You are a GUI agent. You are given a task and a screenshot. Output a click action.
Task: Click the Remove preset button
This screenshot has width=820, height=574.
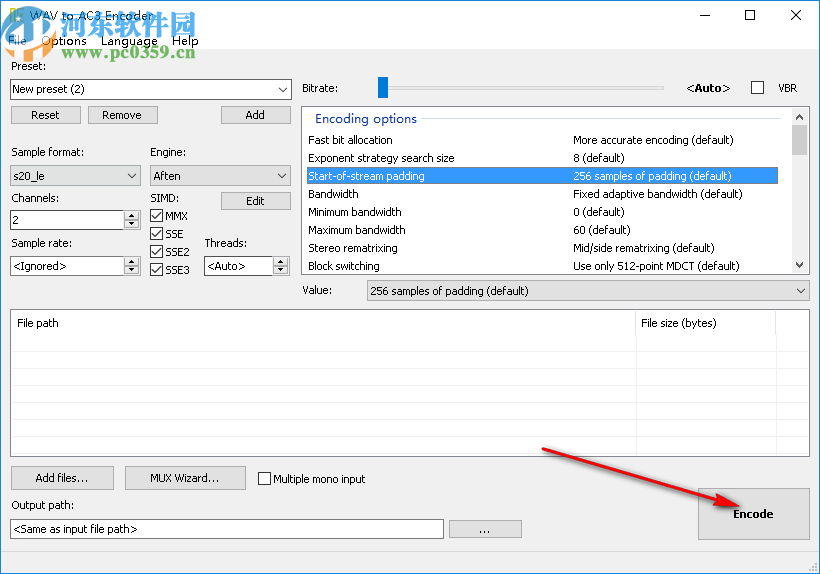pos(122,115)
